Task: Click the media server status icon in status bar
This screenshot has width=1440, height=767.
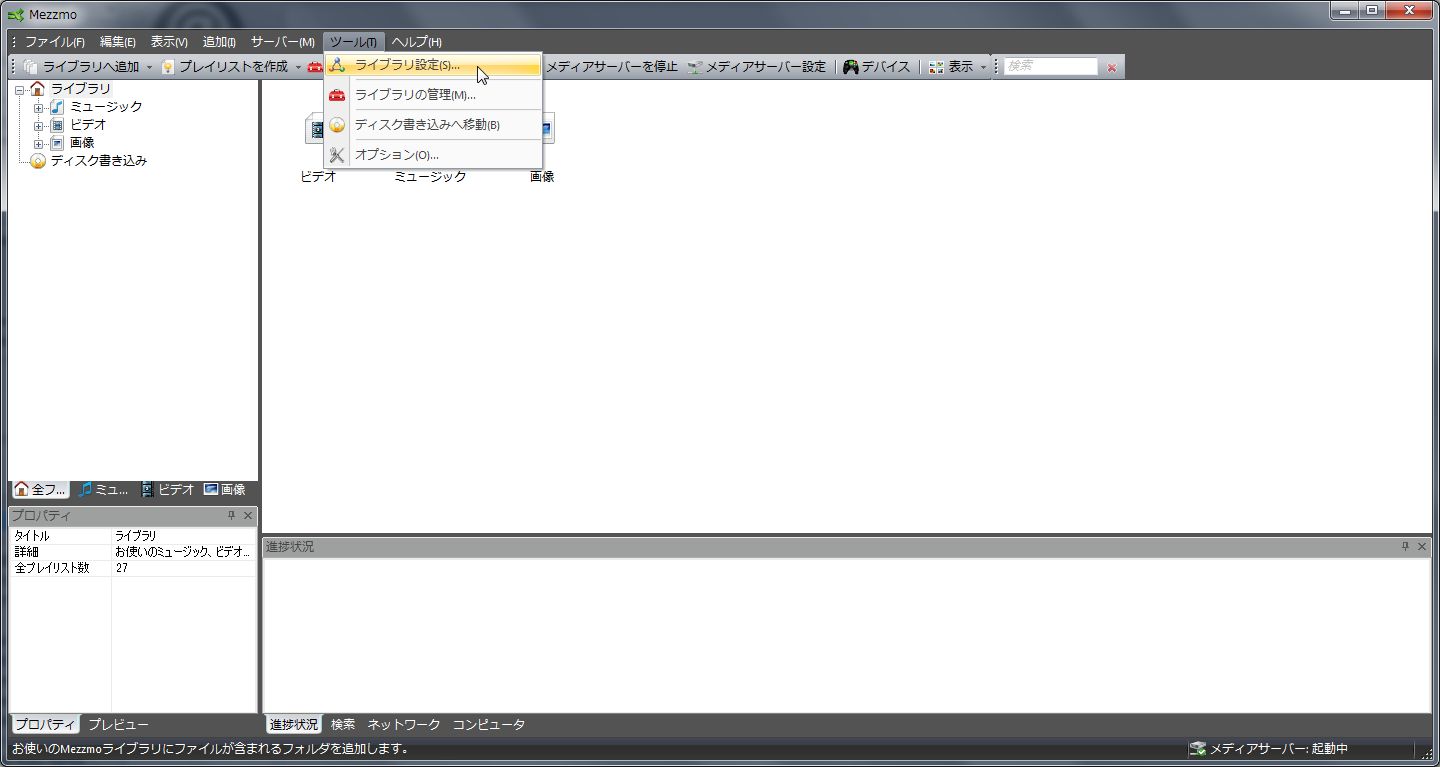Action: [1197, 748]
